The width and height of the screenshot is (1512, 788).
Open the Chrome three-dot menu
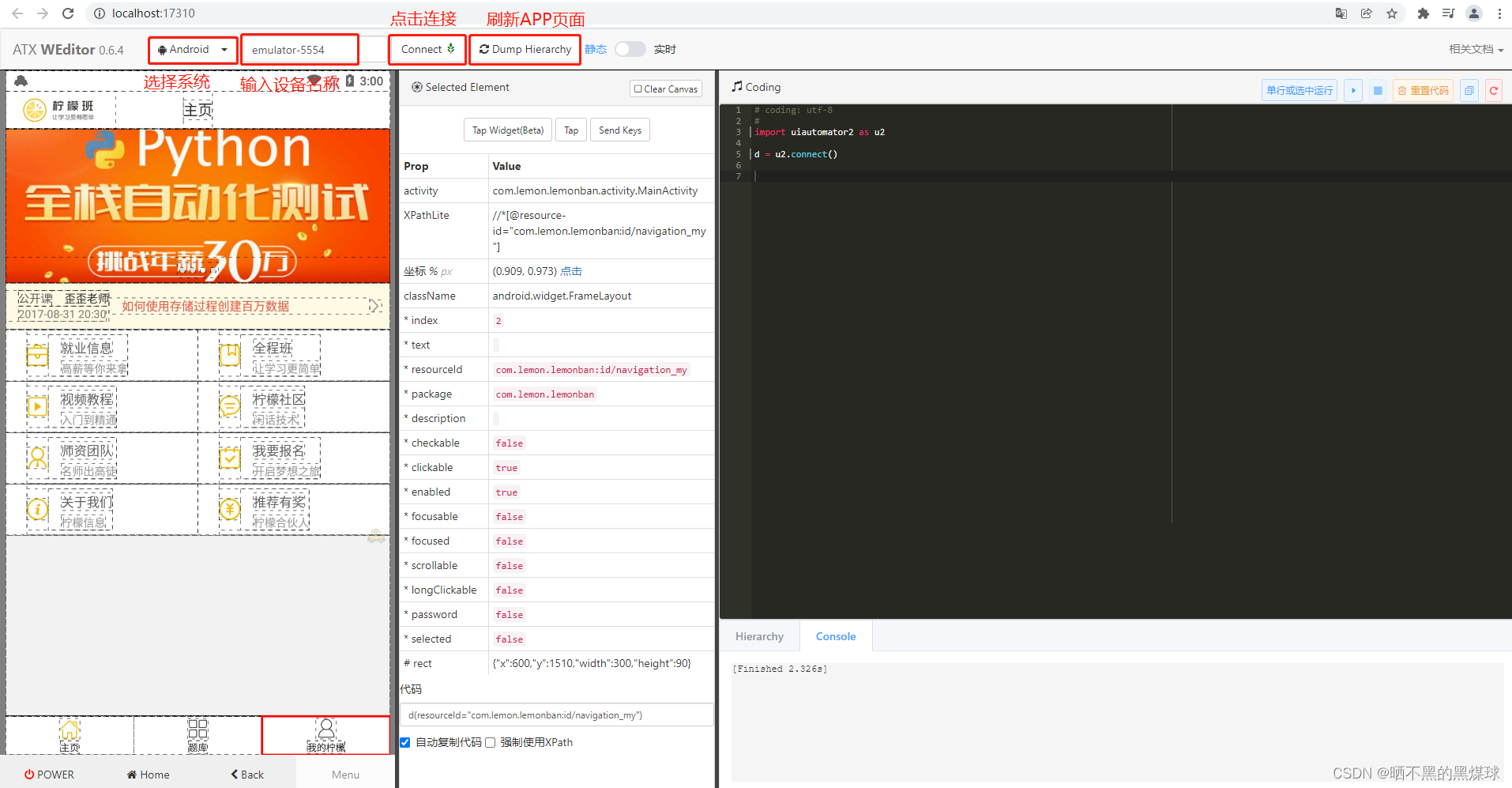(x=1499, y=13)
